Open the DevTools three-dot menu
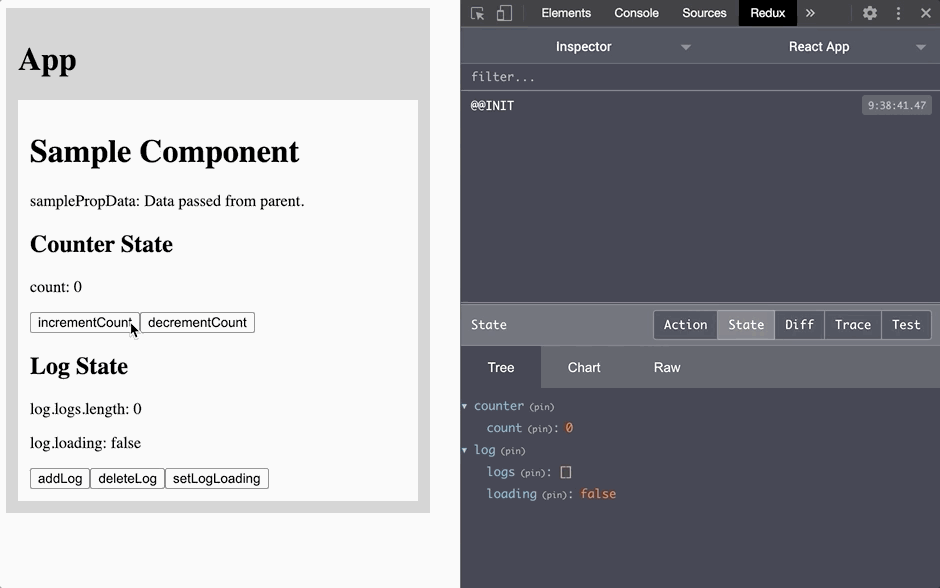This screenshot has width=940, height=588. coord(898,13)
